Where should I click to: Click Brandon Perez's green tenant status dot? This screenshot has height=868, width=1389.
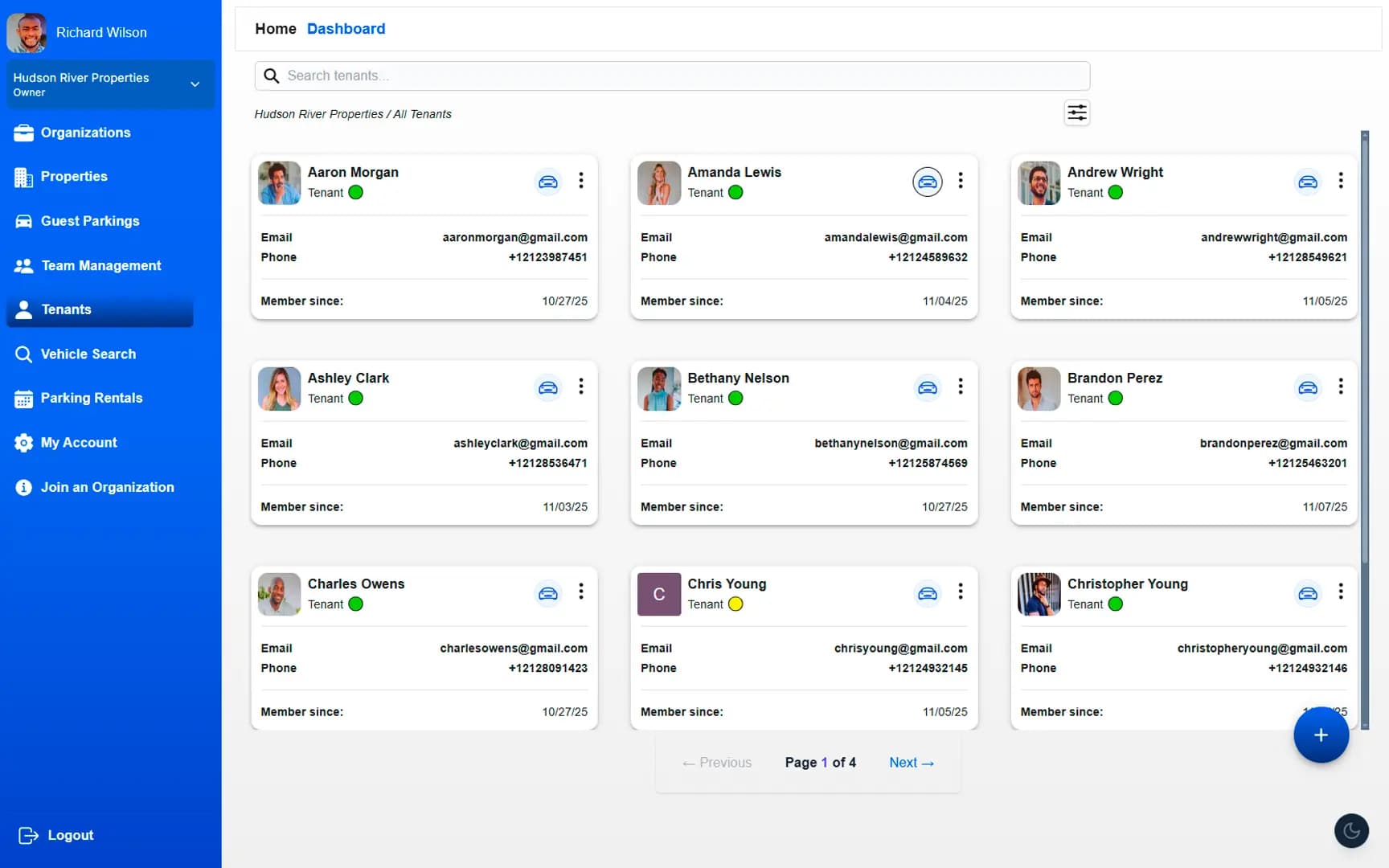click(x=1115, y=398)
